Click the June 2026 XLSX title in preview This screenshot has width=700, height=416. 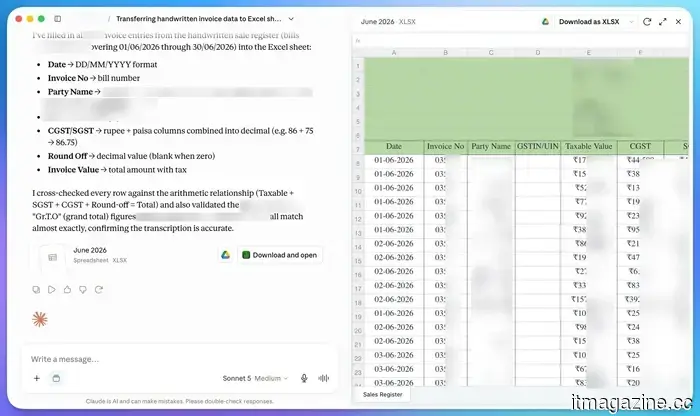click(388, 21)
